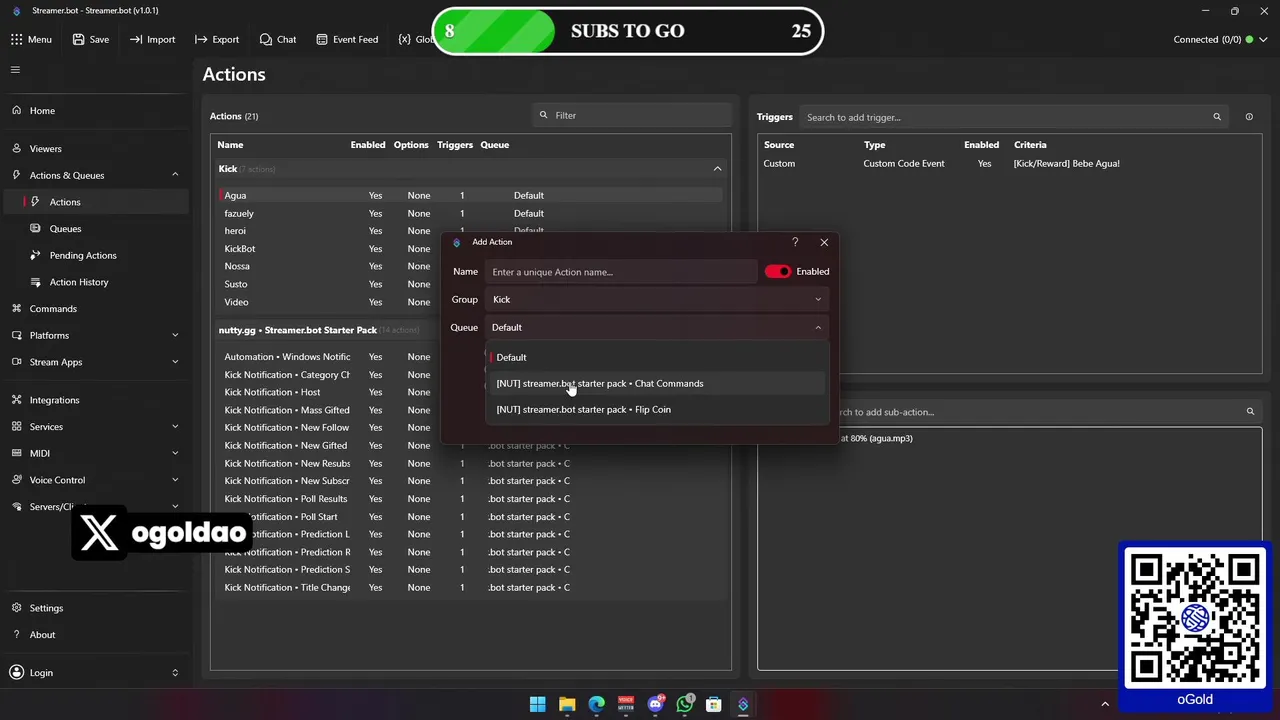Viewport: 1280px width, 720px height.
Task: Open WhatsApp from taskbar
Action: coord(685,705)
